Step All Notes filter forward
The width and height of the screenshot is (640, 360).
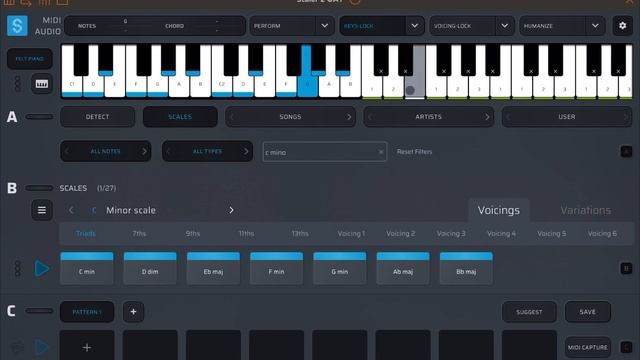[144, 151]
